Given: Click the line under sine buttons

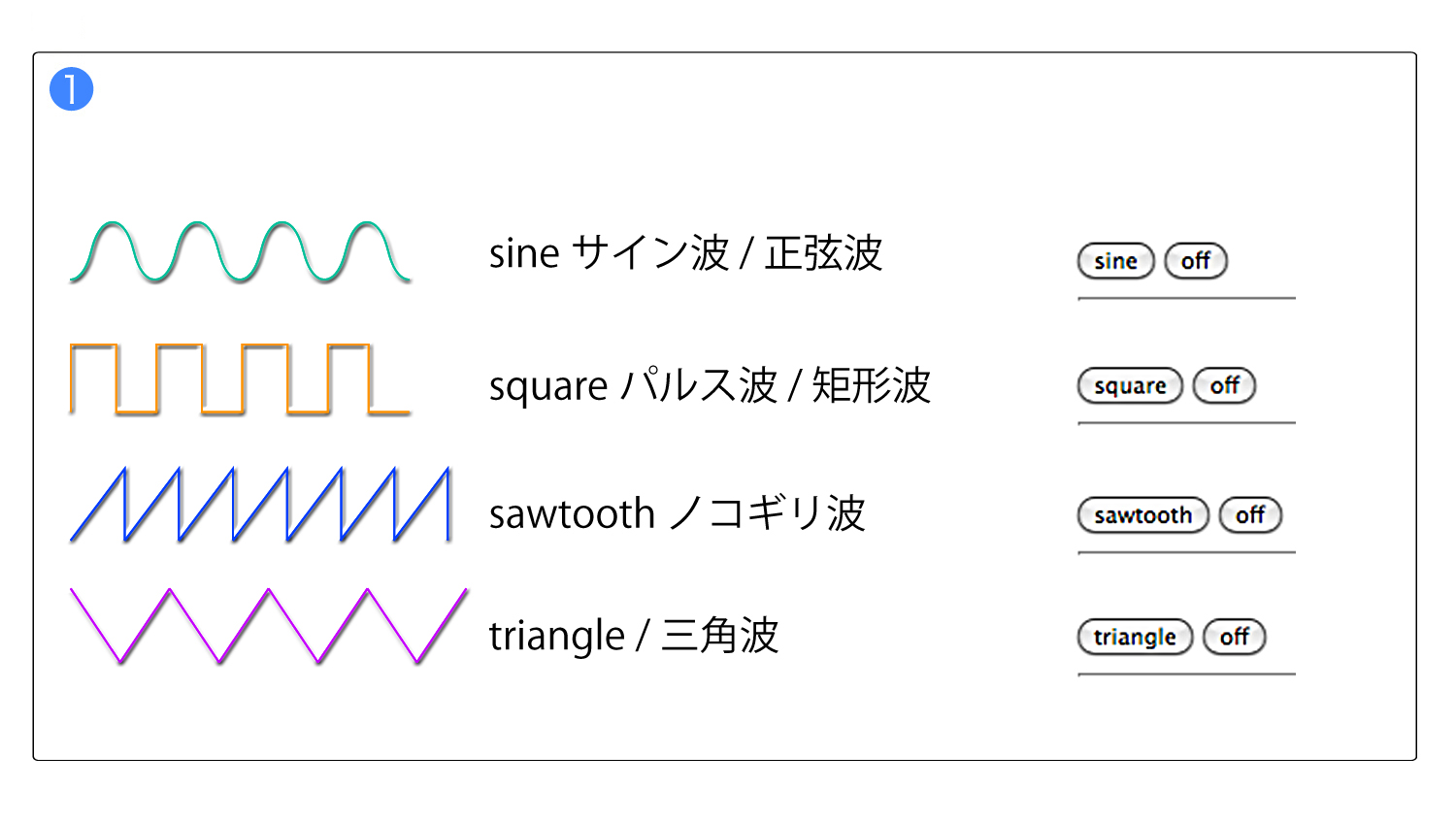Looking at the screenshot, I should coord(1186,298).
